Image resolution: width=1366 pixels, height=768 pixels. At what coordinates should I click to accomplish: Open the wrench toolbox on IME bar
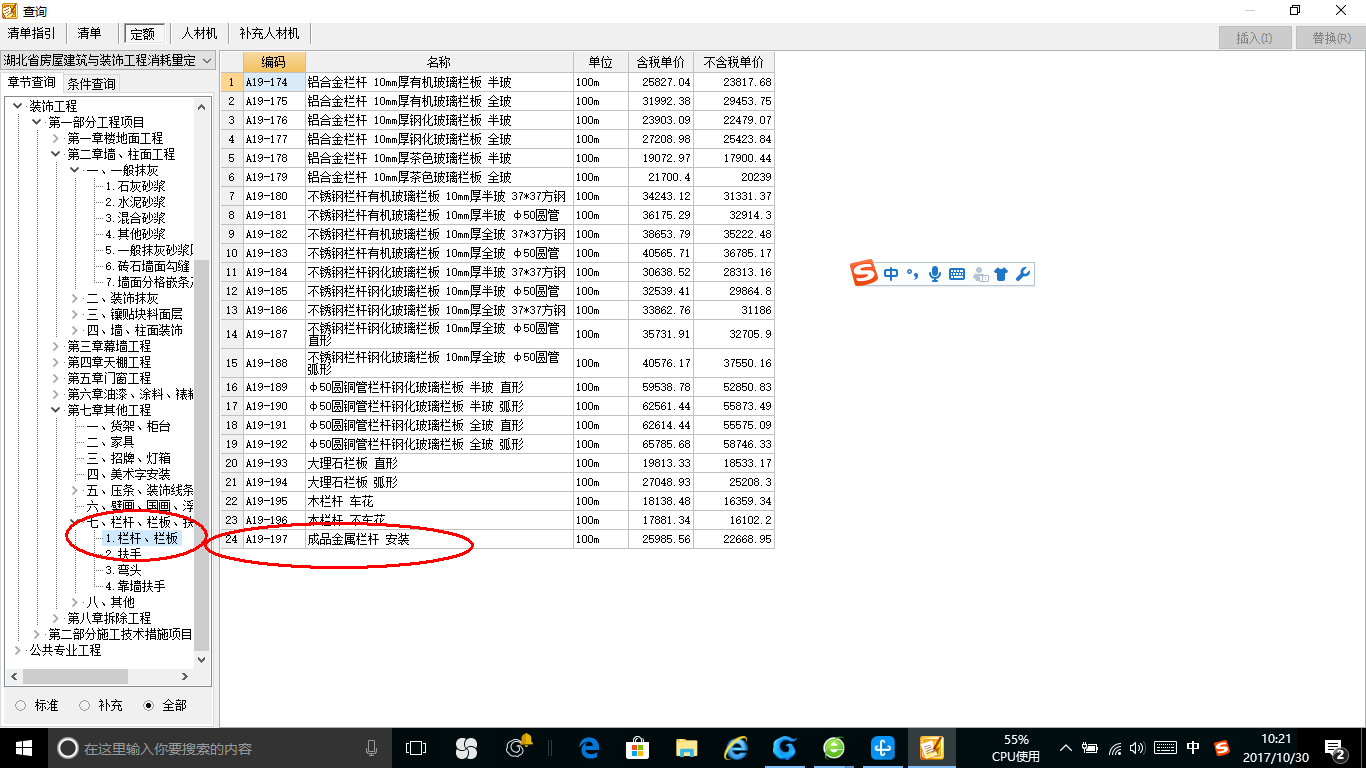(1022, 274)
